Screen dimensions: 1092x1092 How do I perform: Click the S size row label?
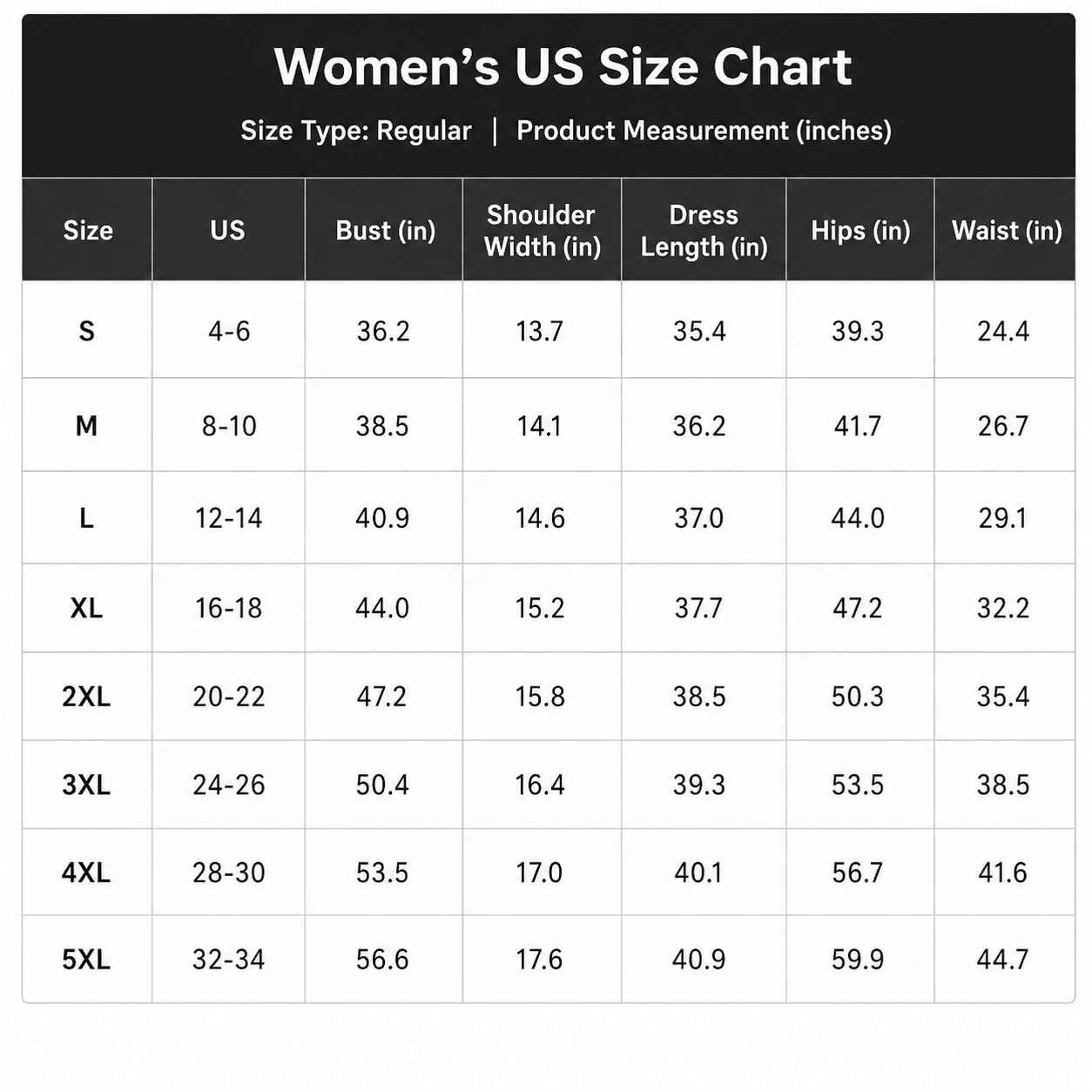86,331
